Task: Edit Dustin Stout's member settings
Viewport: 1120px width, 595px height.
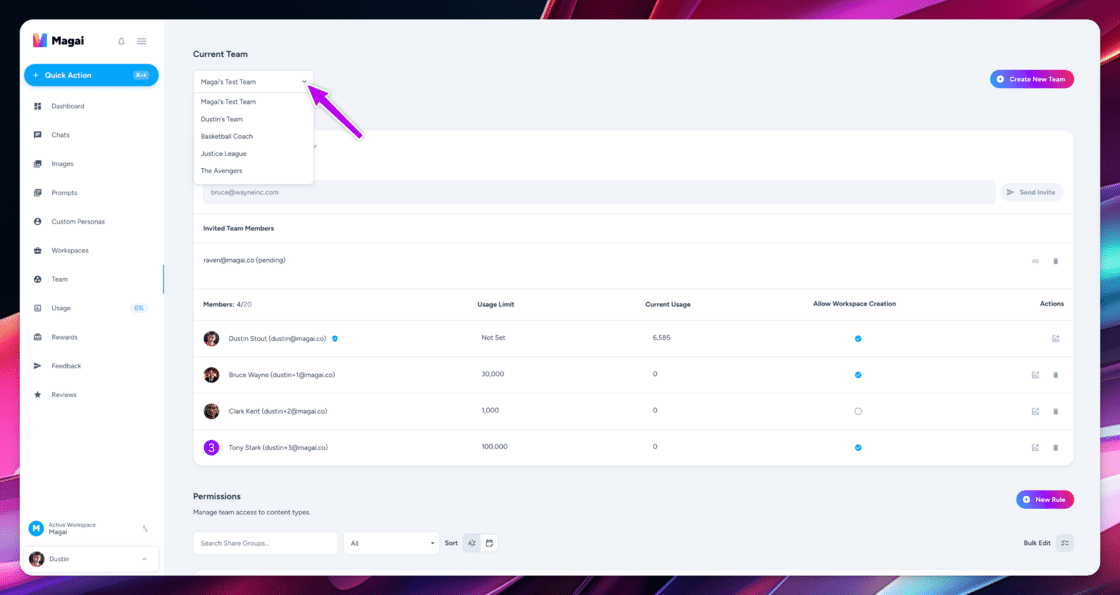Action: tap(1055, 339)
